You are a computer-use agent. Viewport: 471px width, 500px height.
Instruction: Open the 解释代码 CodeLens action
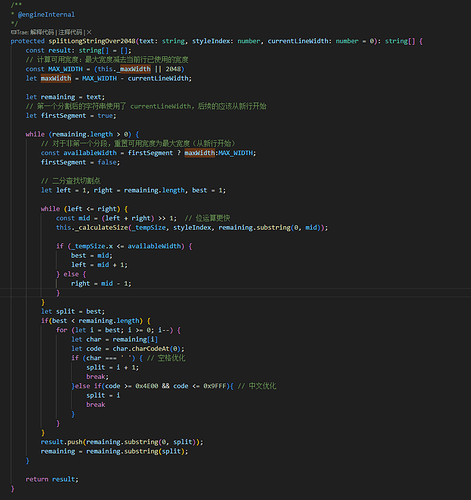(42, 32)
